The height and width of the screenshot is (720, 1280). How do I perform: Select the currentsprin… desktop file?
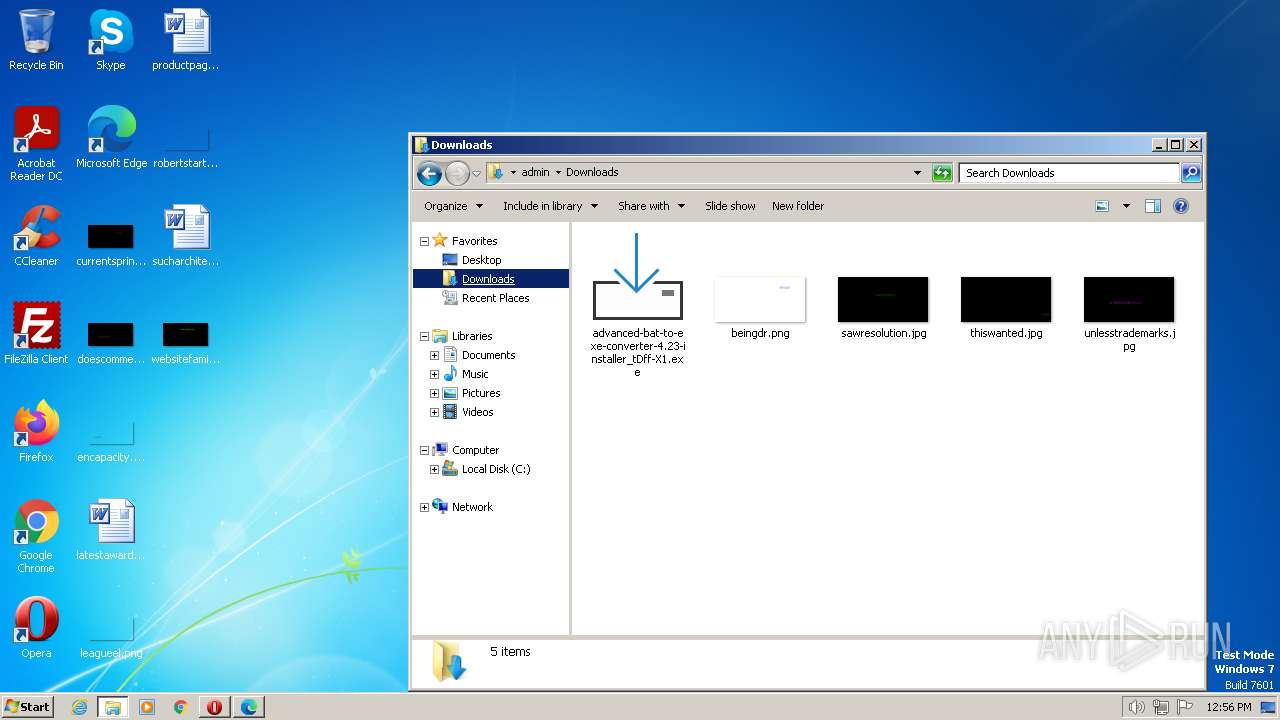[110, 244]
